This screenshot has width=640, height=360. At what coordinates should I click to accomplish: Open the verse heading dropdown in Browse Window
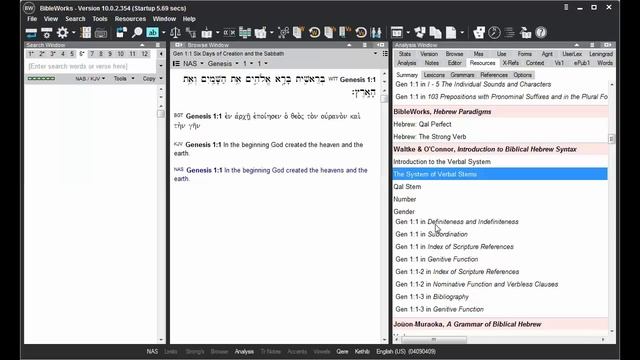pos(375,53)
